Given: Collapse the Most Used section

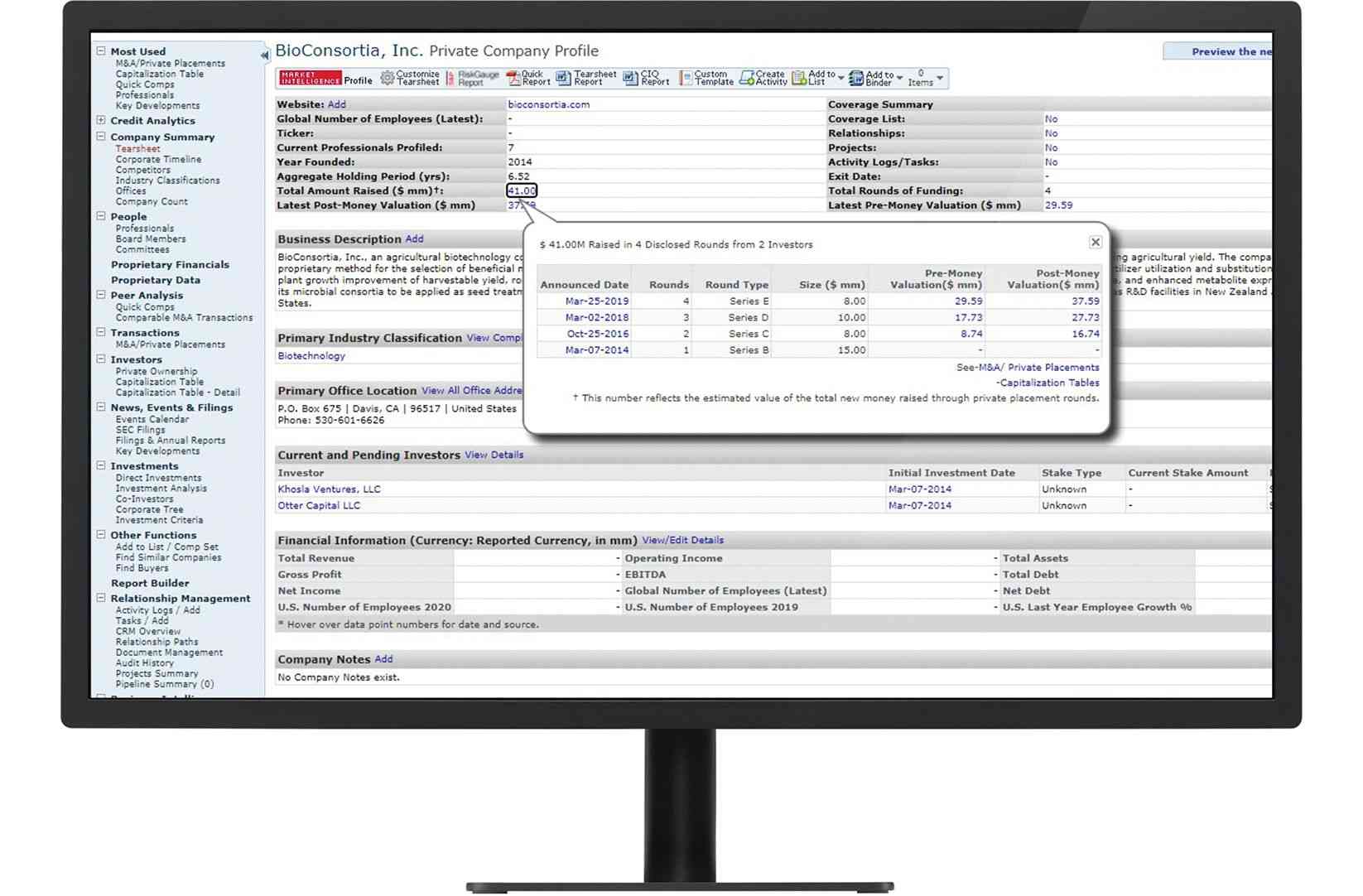Looking at the screenshot, I should click(101, 51).
